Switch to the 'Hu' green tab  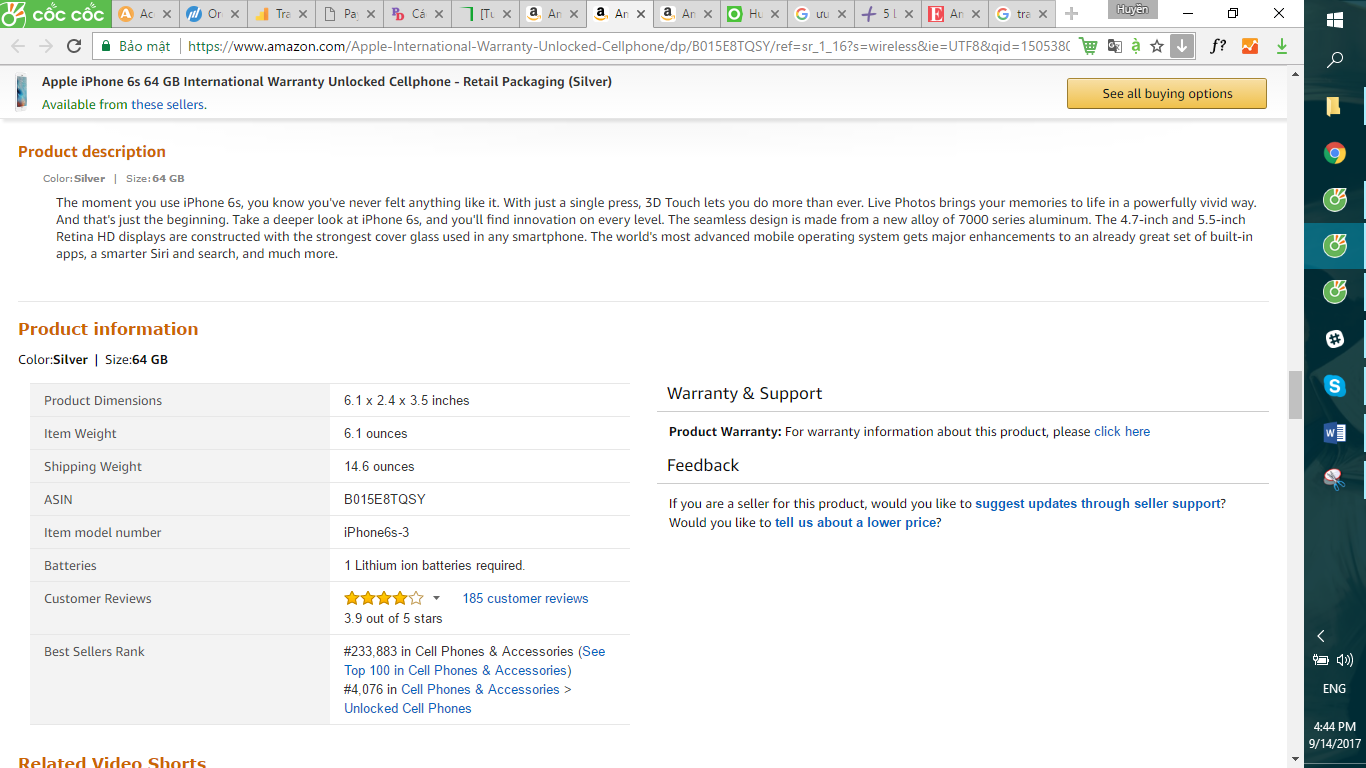[x=751, y=14]
